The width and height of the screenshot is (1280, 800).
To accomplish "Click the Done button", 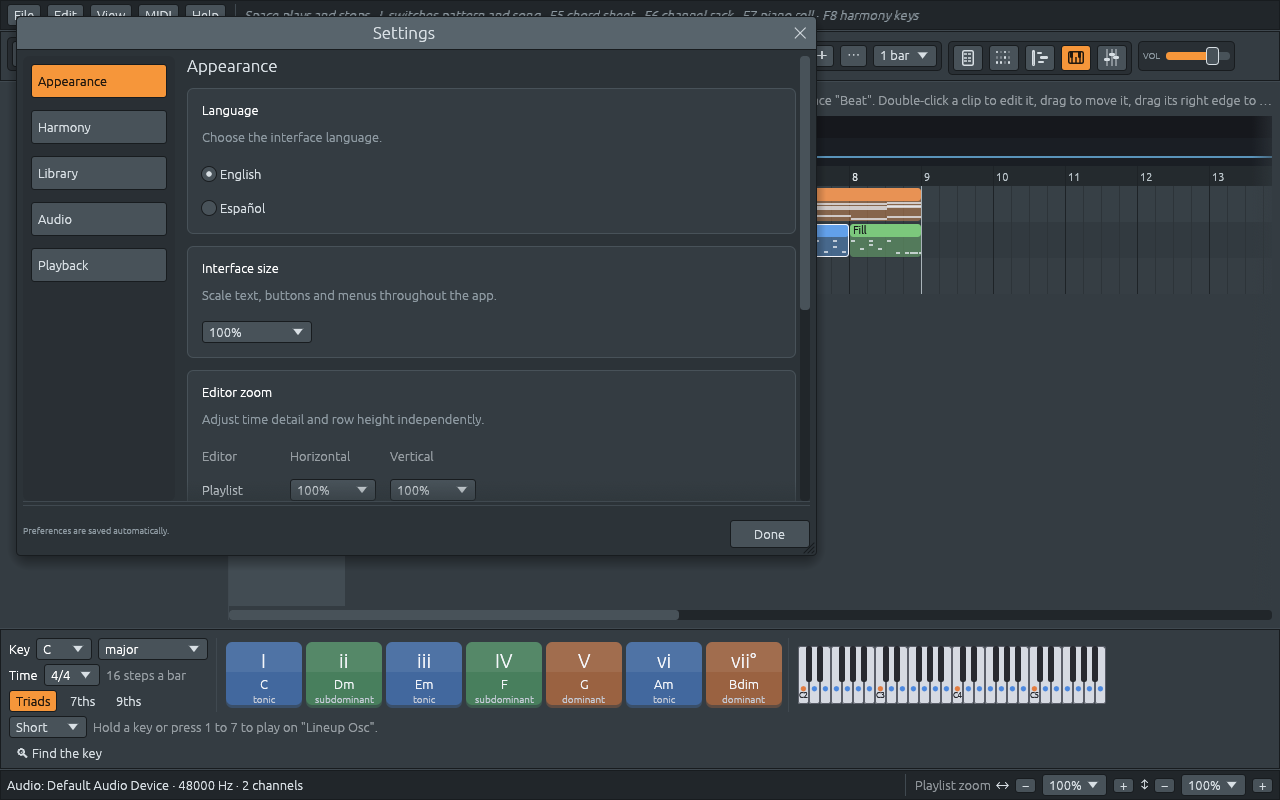I will point(769,534).
